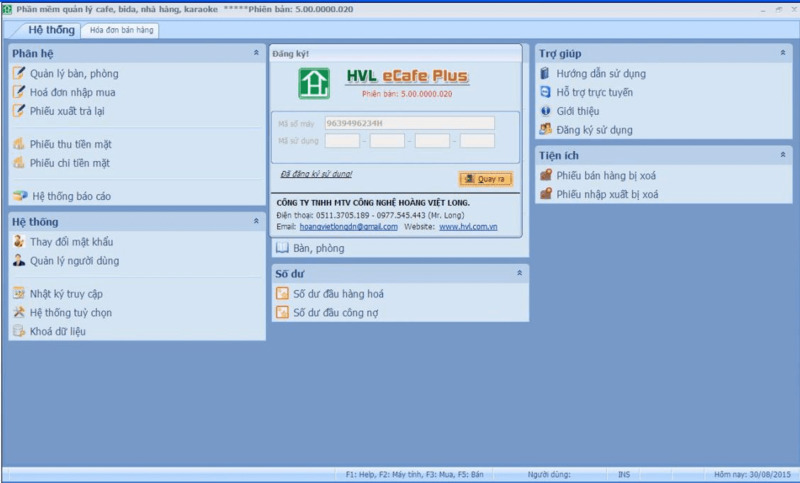Open Số dư đầu công nợ icon
Viewport: 800px width, 483px height.
282,312
